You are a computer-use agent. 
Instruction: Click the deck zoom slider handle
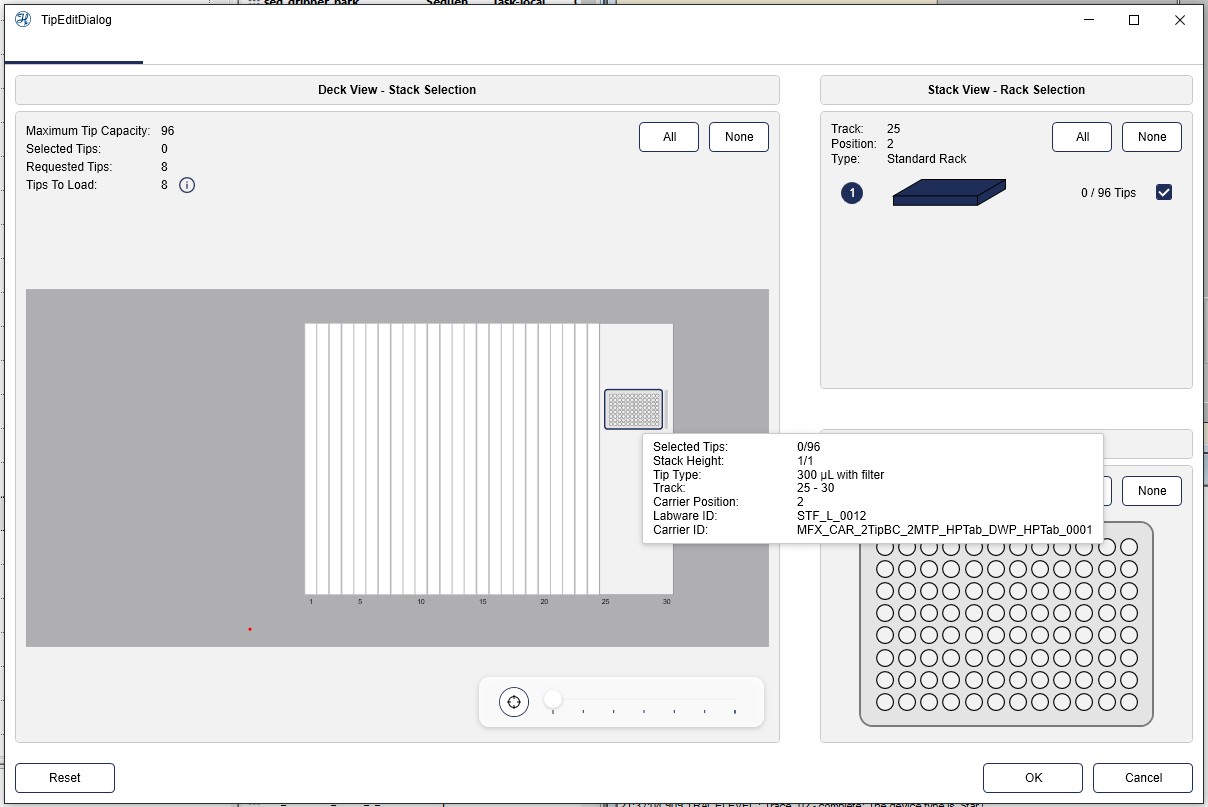coord(553,700)
